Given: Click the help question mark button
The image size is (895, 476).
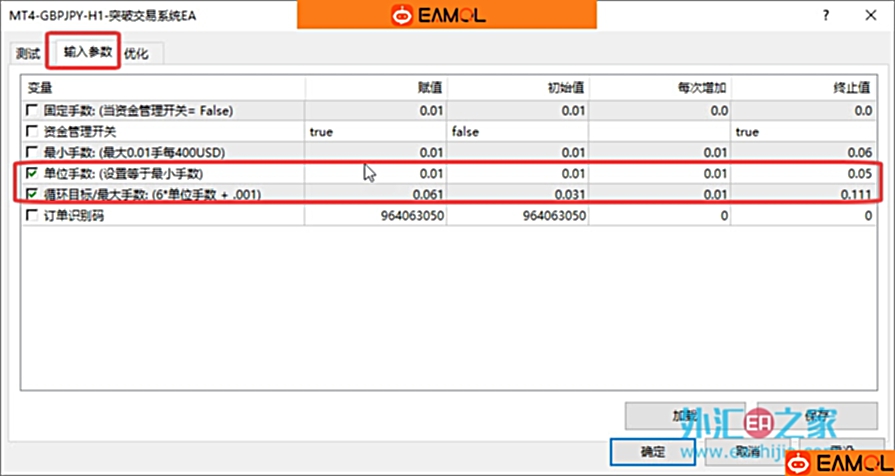Looking at the screenshot, I should pos(825,16).
